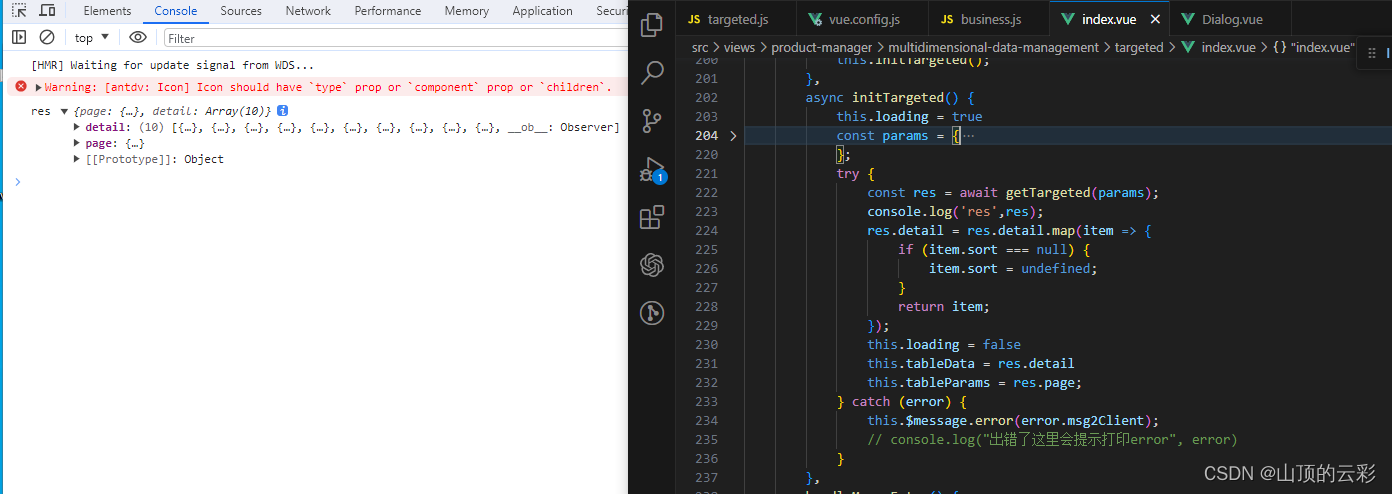Unfold the params block at line 204
This screenshot has width=1392, height=494.
[x=733, y=135]
